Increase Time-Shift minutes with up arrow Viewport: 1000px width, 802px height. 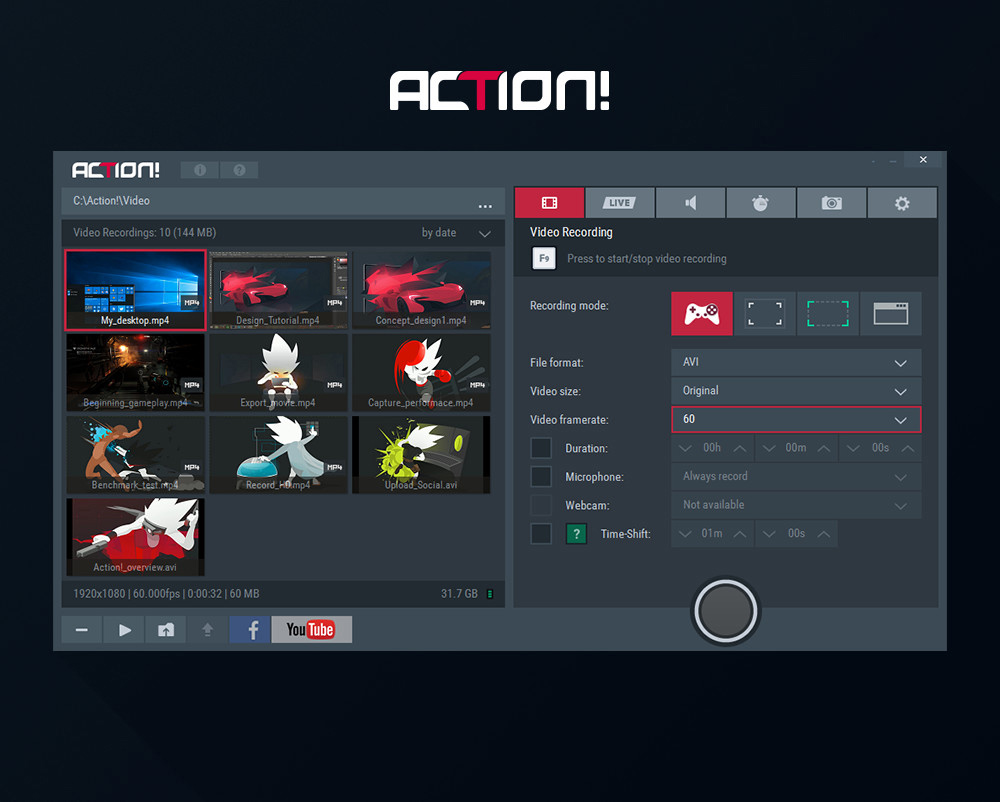(740, 534)
